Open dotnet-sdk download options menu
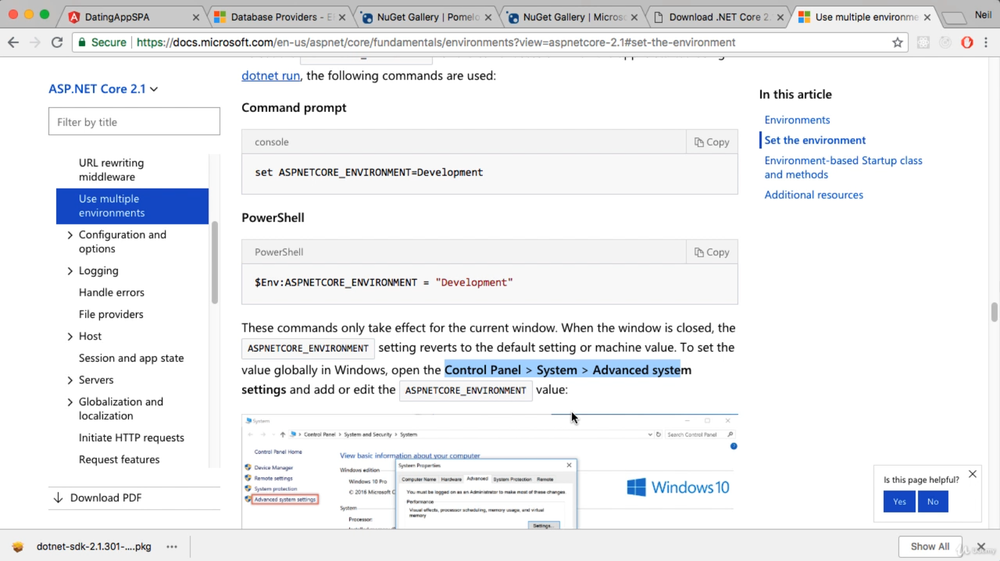 click(x=172, y=546)
